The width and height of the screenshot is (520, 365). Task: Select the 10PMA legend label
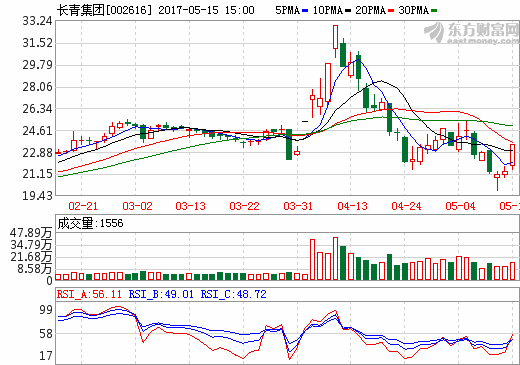click(x=328, y=10)
